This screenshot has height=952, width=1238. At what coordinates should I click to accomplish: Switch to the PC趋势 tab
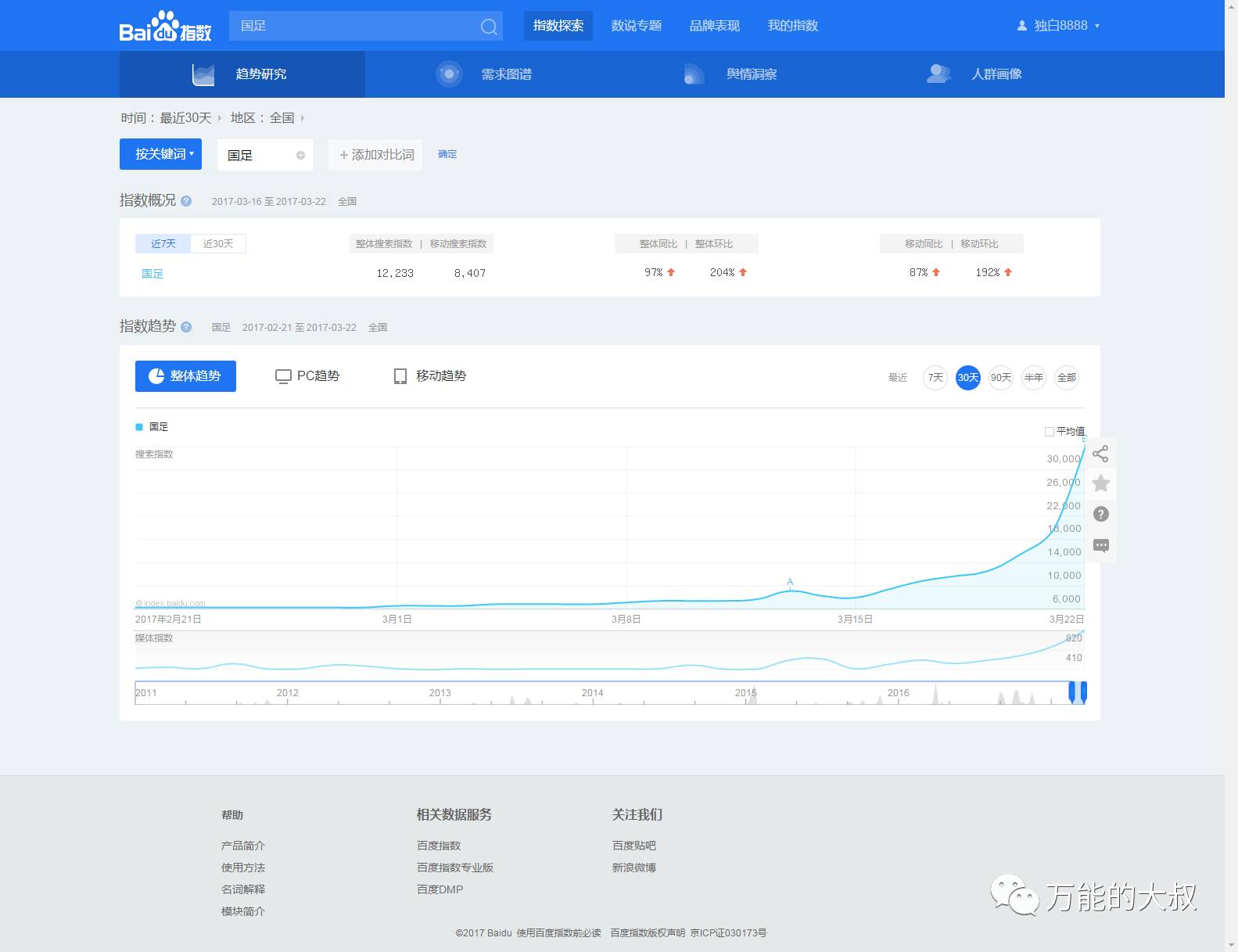pos(307,376)
